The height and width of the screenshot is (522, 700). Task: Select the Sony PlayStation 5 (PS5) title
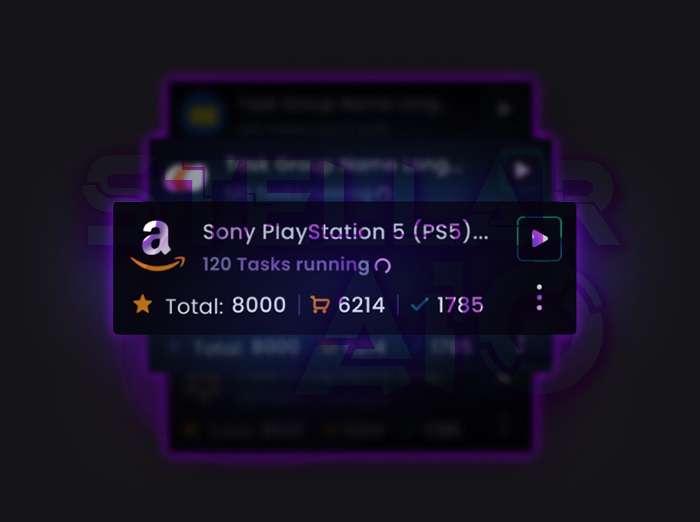(345, 232)
